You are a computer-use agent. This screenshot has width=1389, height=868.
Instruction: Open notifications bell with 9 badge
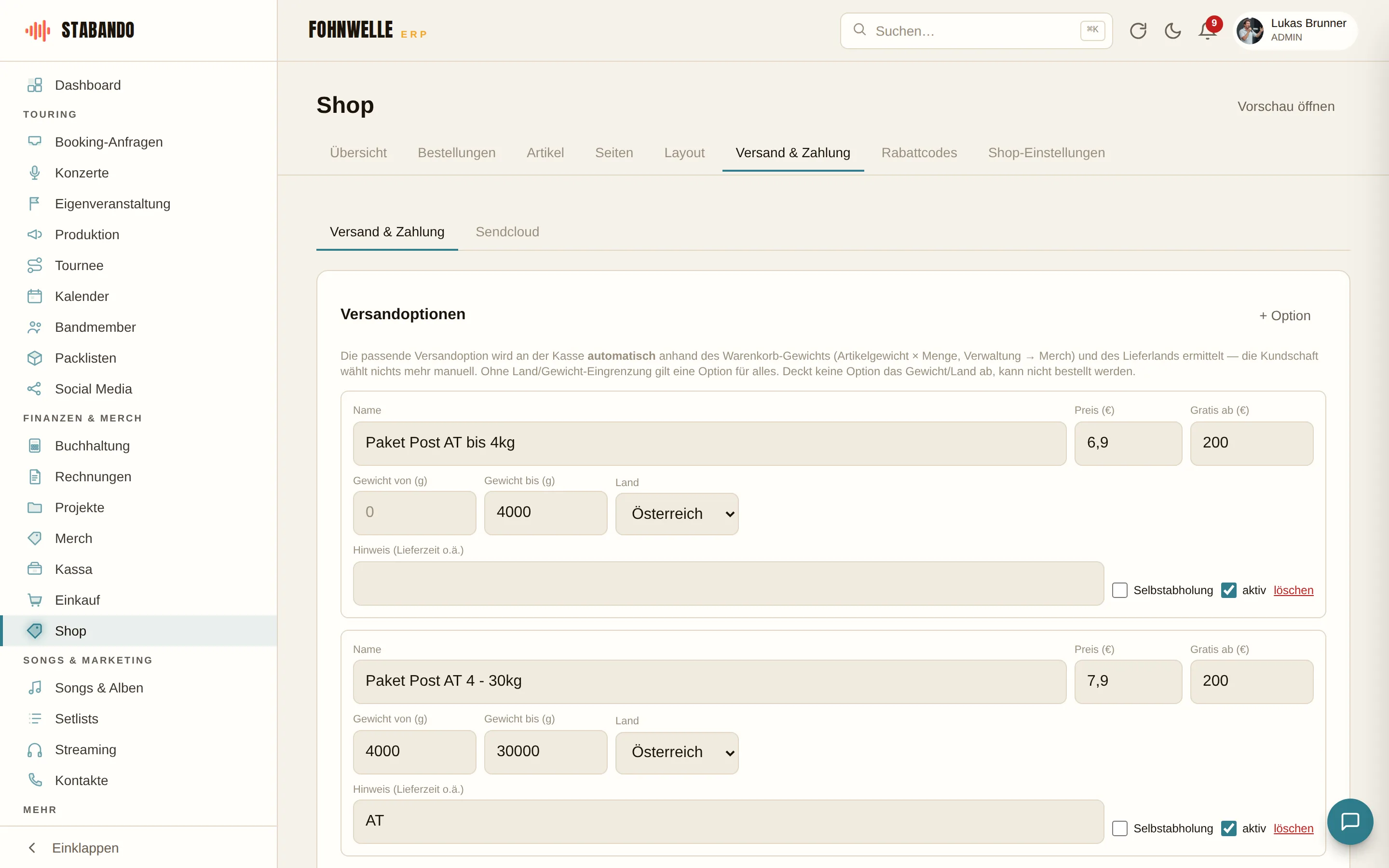click(x=1208, y=30)
